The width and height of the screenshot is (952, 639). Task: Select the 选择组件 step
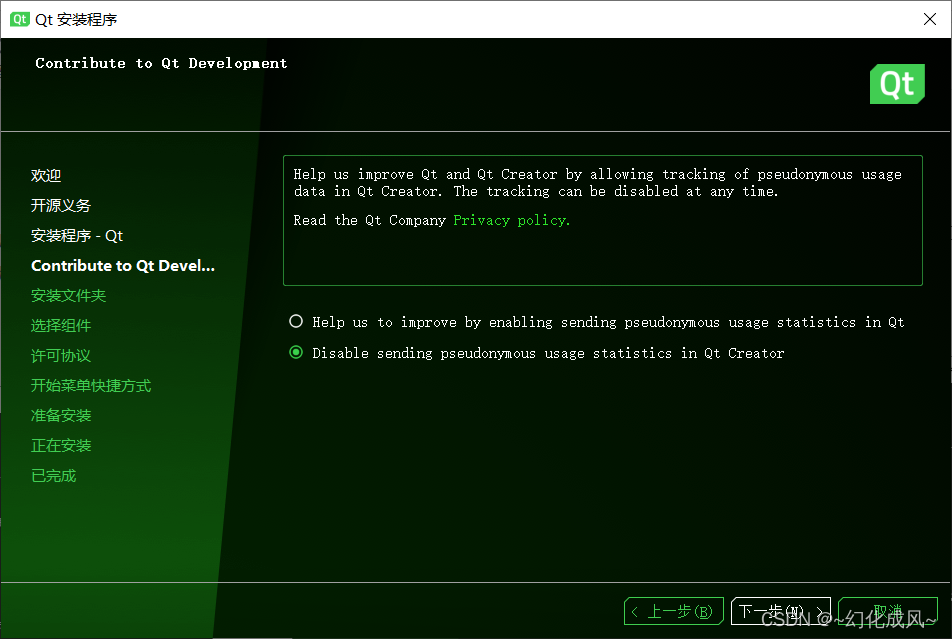[61, 326]
